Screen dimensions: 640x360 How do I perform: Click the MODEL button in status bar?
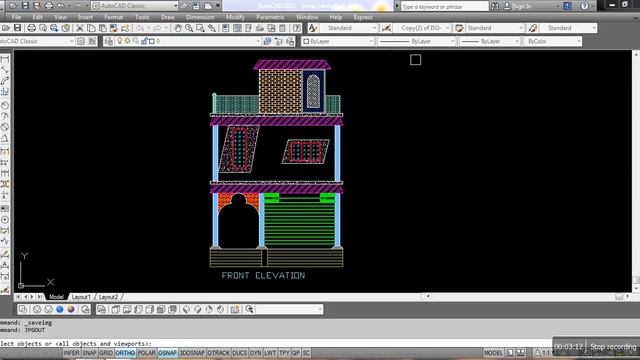tap(493, 353)
